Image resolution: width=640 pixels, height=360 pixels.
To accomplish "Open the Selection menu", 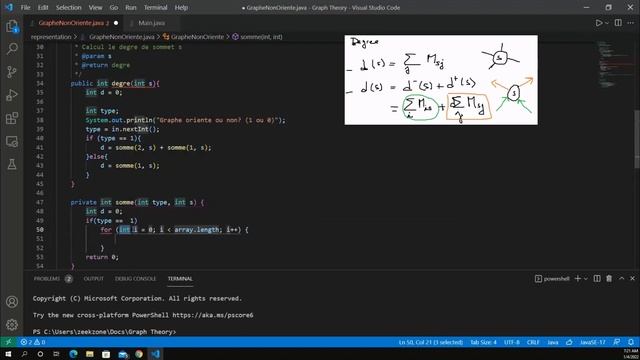I will pyautogui.click(x=69, y=7).
